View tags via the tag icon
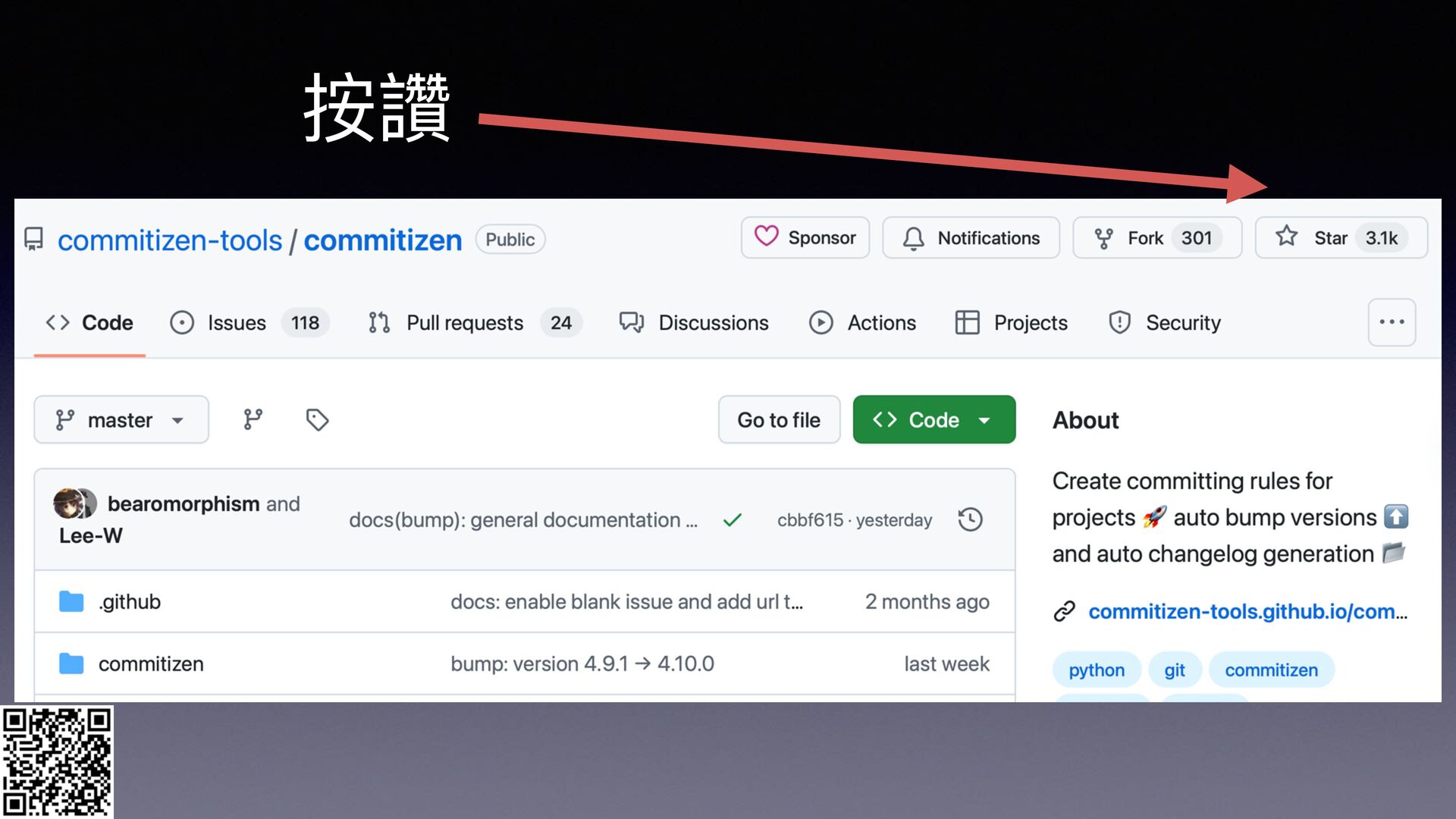 coord(317,419)
